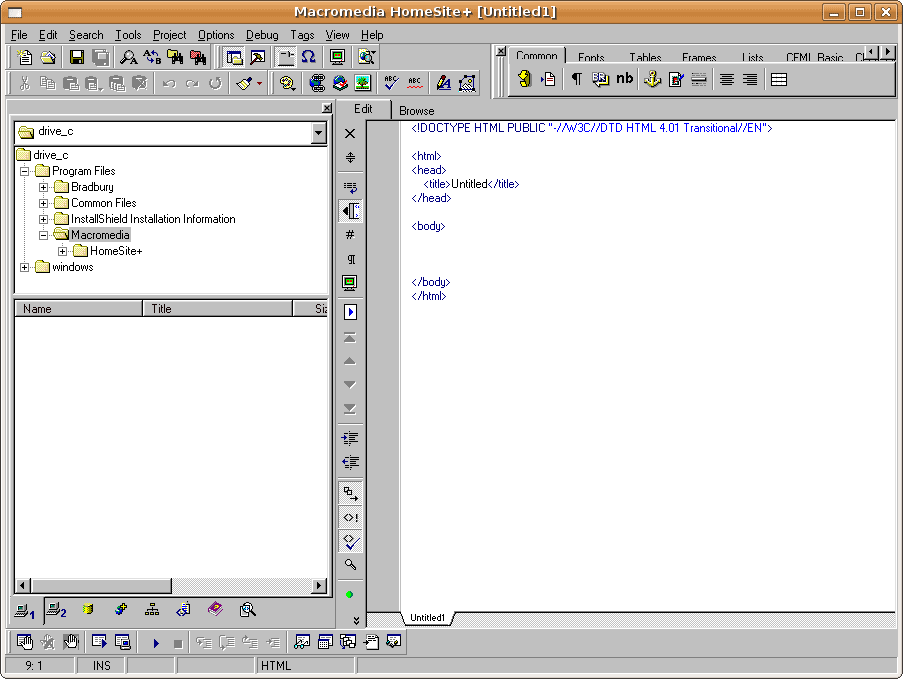Image resolution: width=903 pixels, height=679 pixels.
Task: Toggle Tag Validation checkmark button
Action: [350, 541]
